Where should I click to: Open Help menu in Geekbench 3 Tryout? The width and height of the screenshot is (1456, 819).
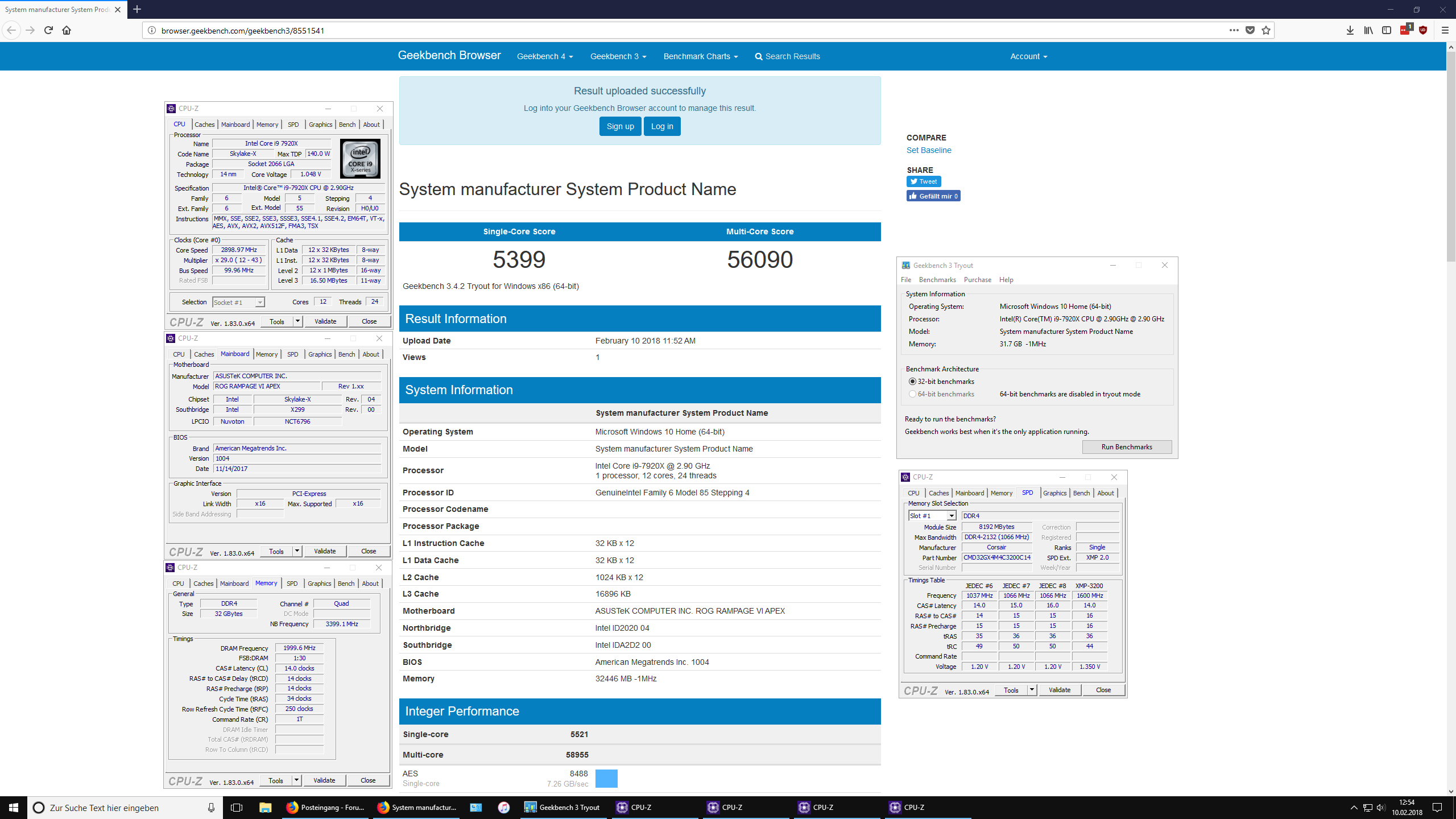[1006, 280]
